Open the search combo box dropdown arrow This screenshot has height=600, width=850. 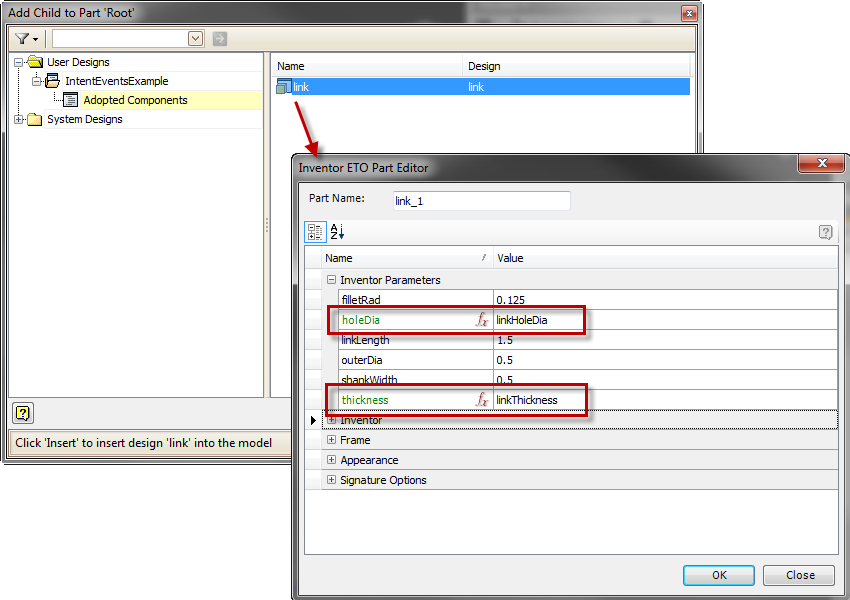(195, 38)
